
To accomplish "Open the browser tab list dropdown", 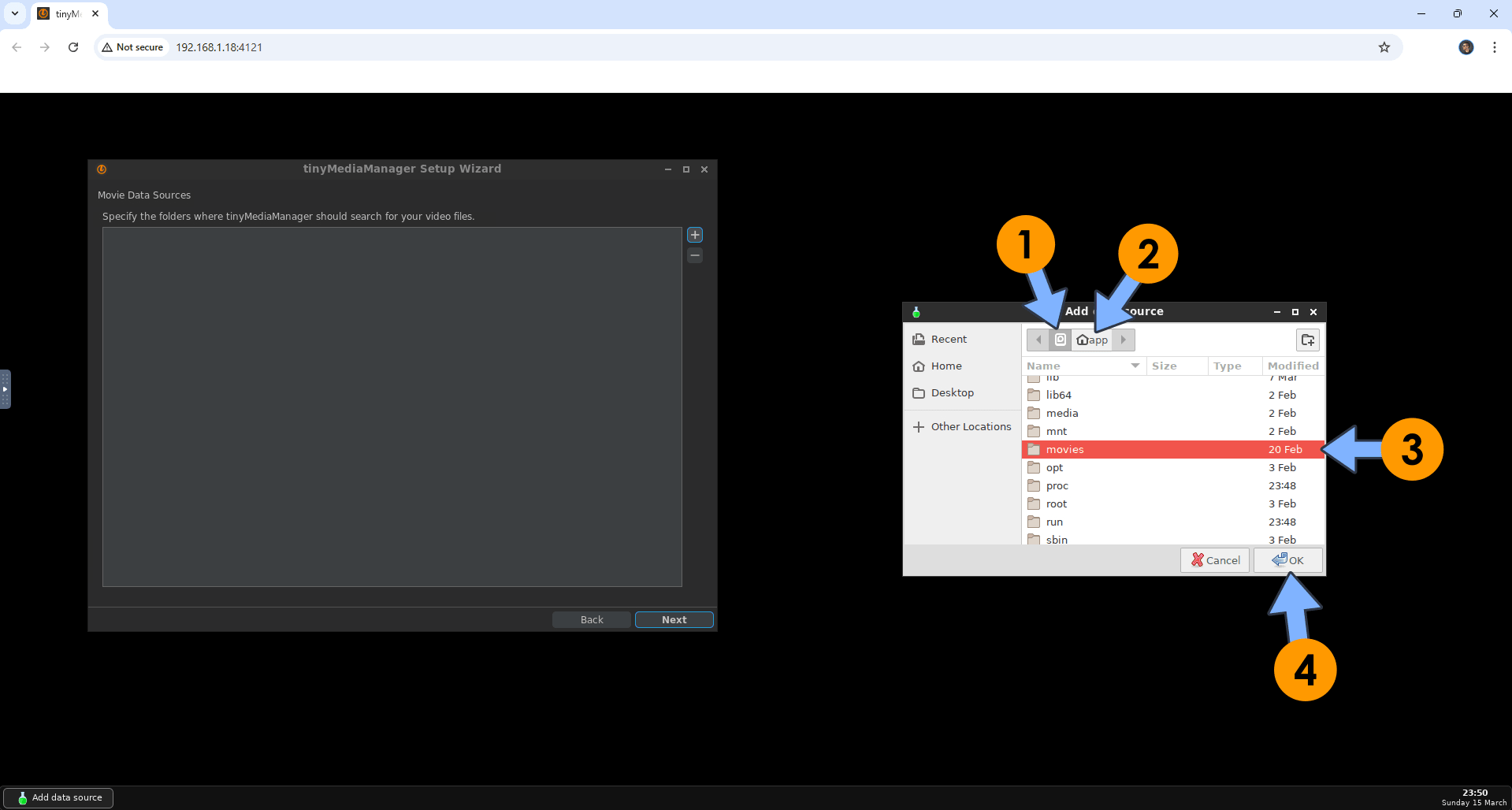I will point(15,13).
